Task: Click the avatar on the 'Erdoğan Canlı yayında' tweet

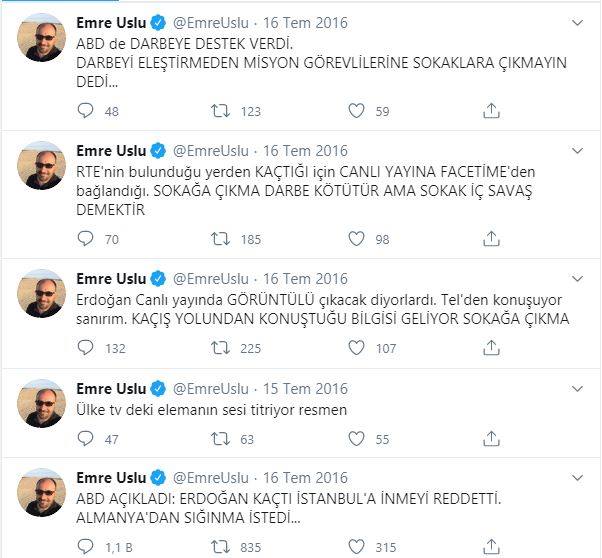Action: (x=41, y=293)
